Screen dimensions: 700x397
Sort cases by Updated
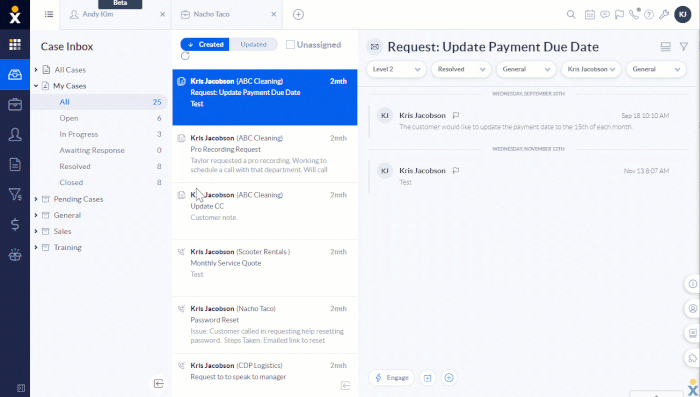(x=253, y=44)
